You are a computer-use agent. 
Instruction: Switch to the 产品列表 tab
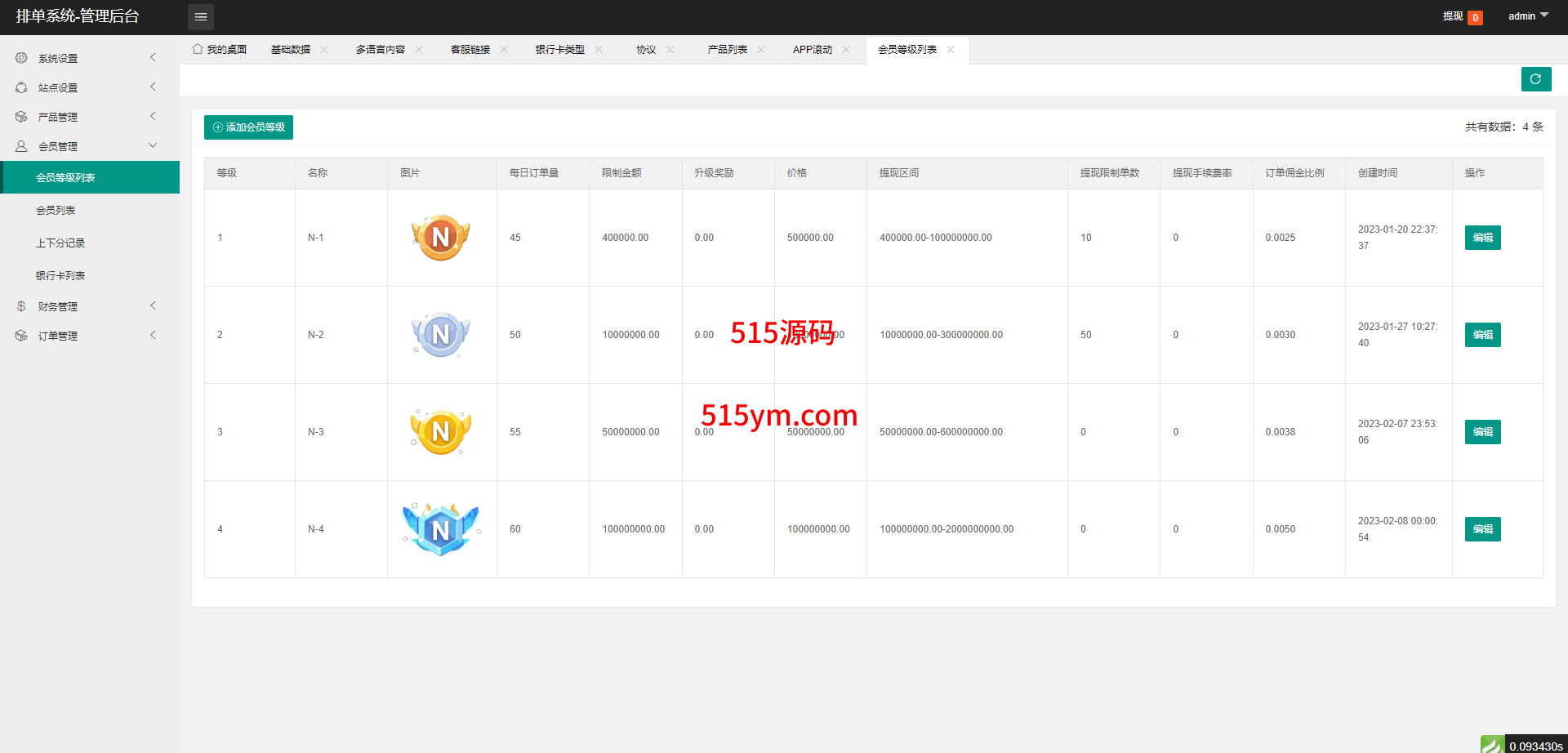point(727,50)
